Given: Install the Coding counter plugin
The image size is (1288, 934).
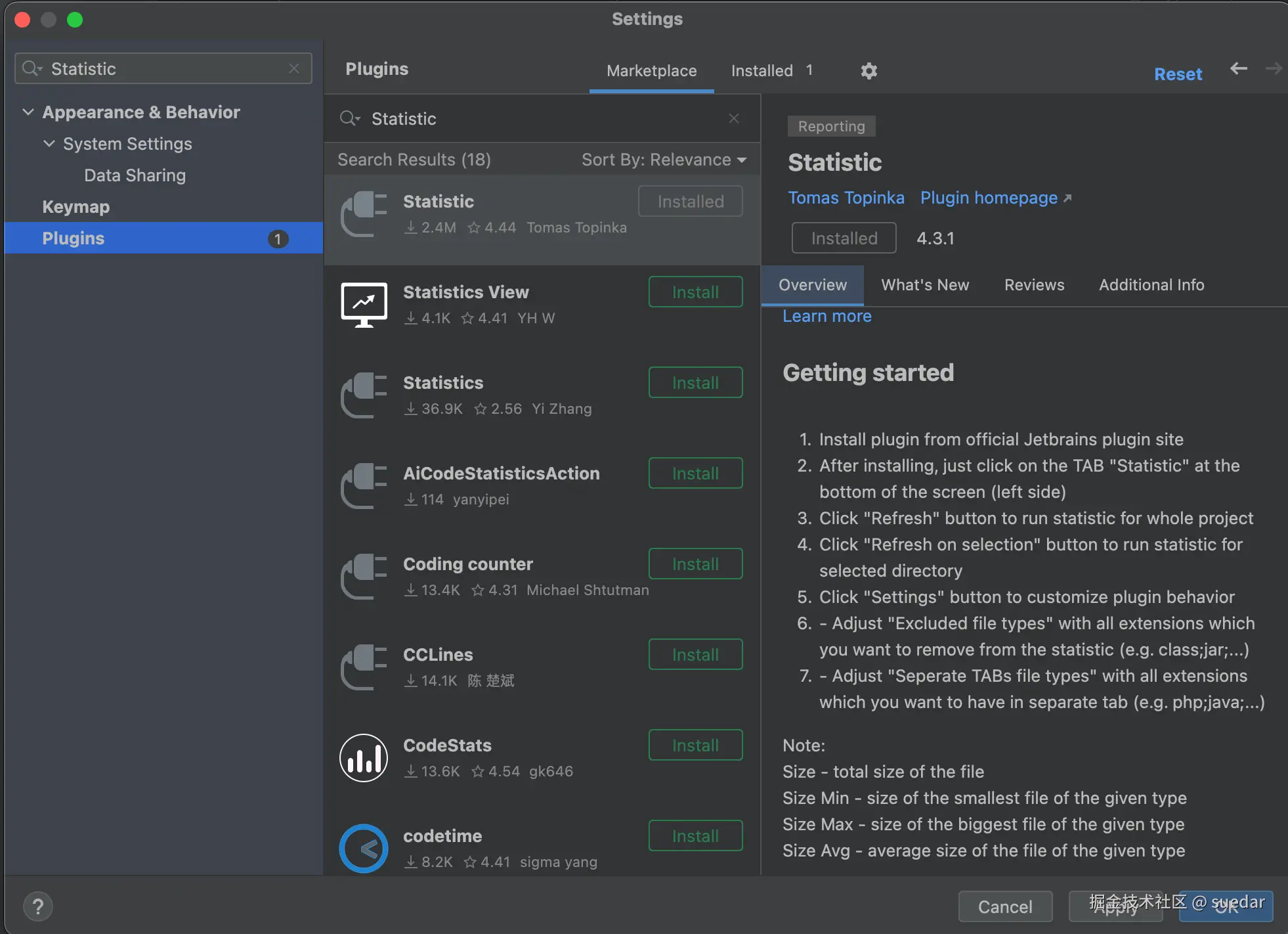Looking at the screenshot, I should pos(695,564).
